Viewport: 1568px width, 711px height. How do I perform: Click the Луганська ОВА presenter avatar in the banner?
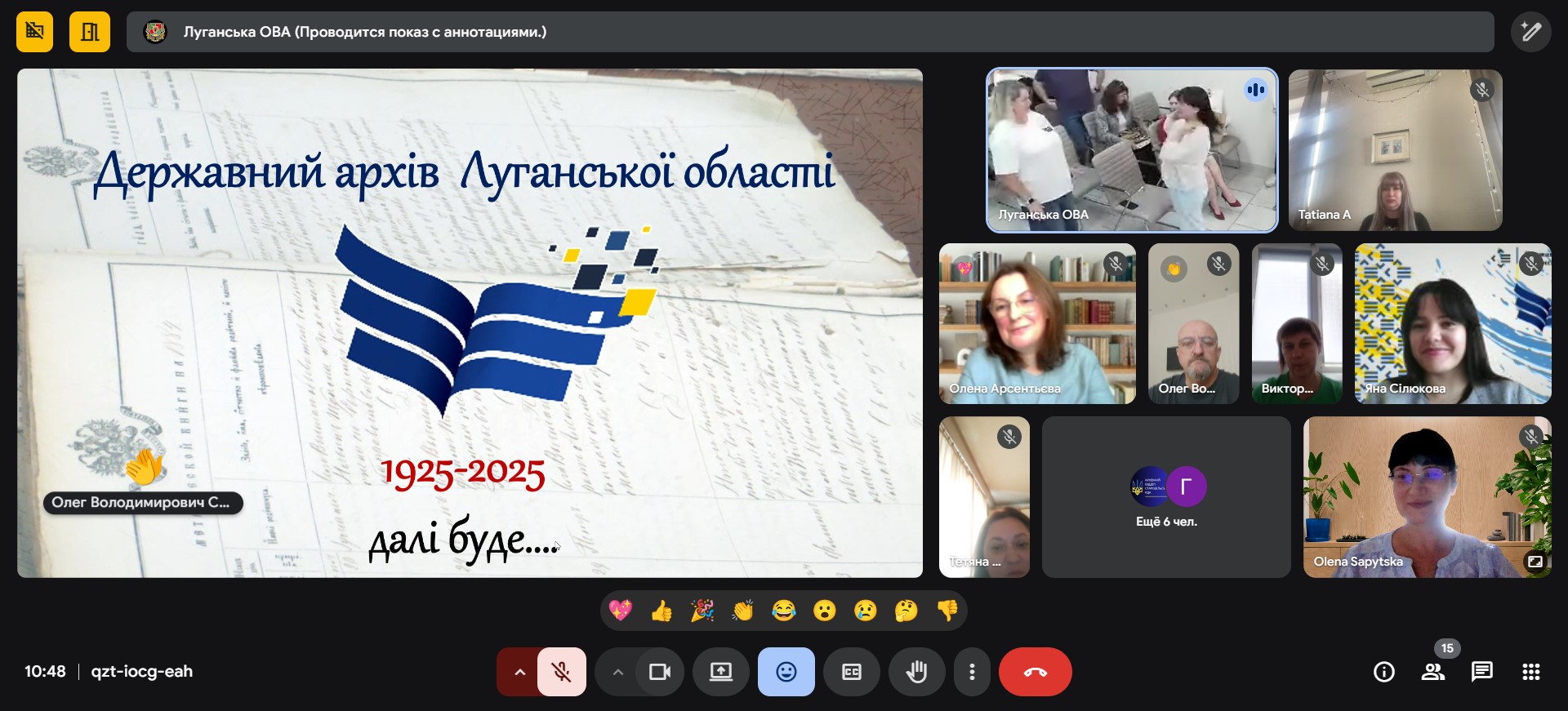coord(155,32)
